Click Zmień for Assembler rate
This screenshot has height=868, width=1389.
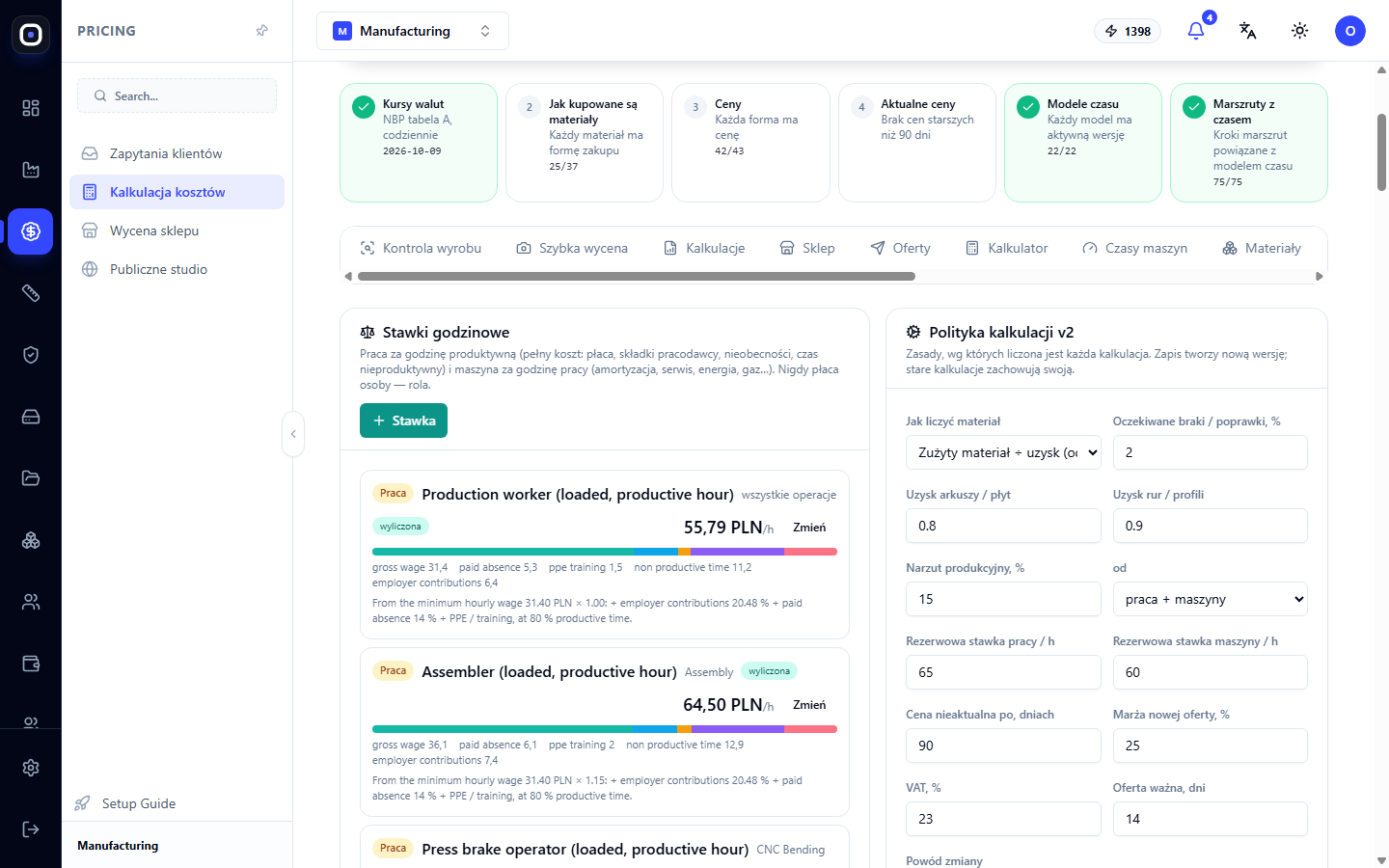click(809, 705)
